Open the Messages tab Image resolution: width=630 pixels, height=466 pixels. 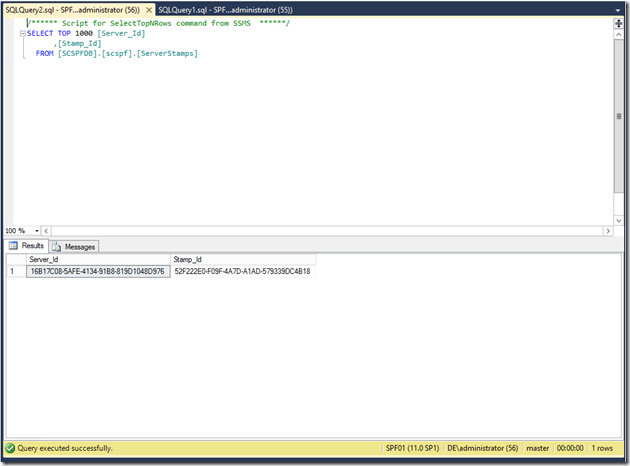79,246
